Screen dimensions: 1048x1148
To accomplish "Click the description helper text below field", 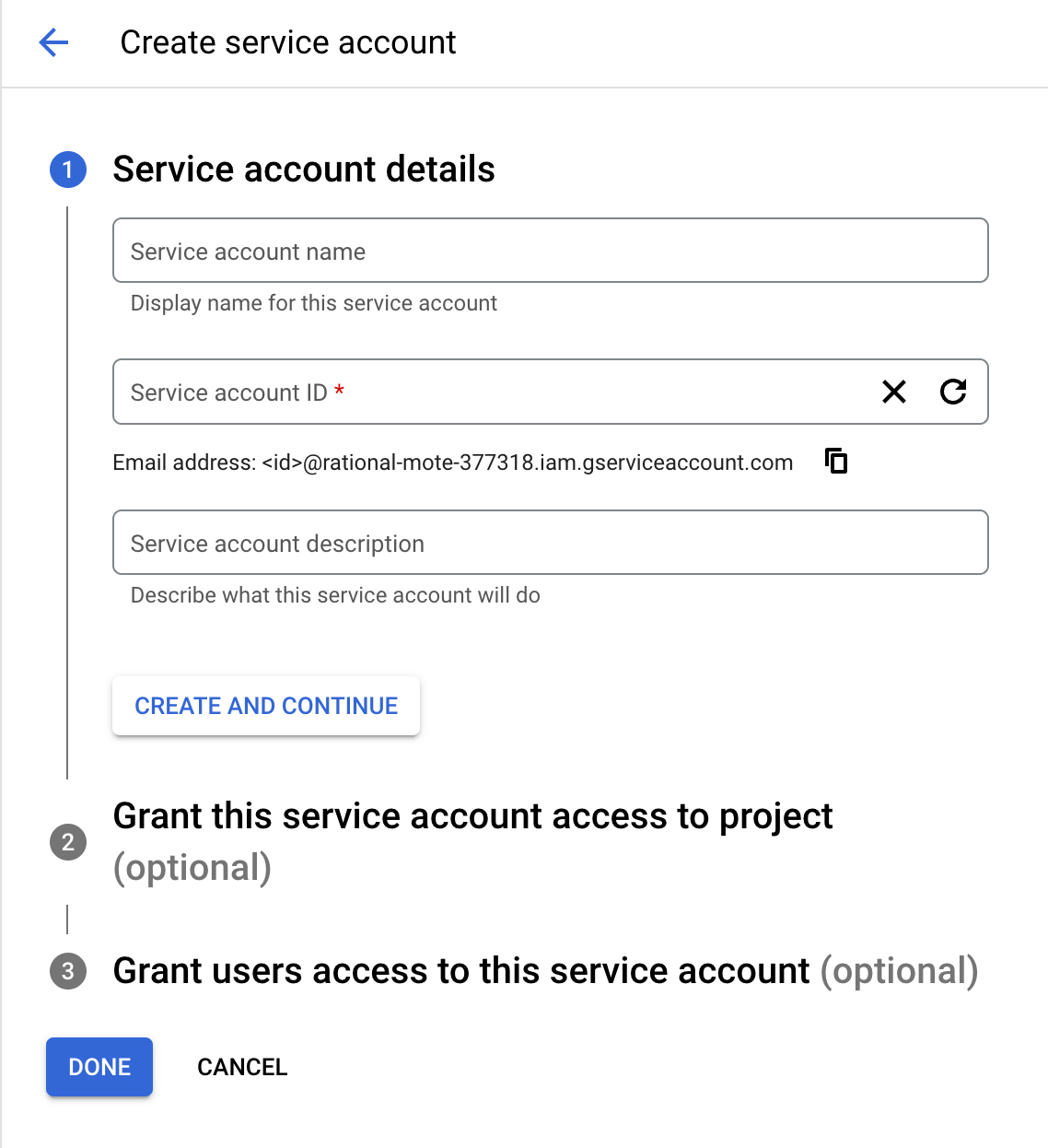I will pos(335,595).
